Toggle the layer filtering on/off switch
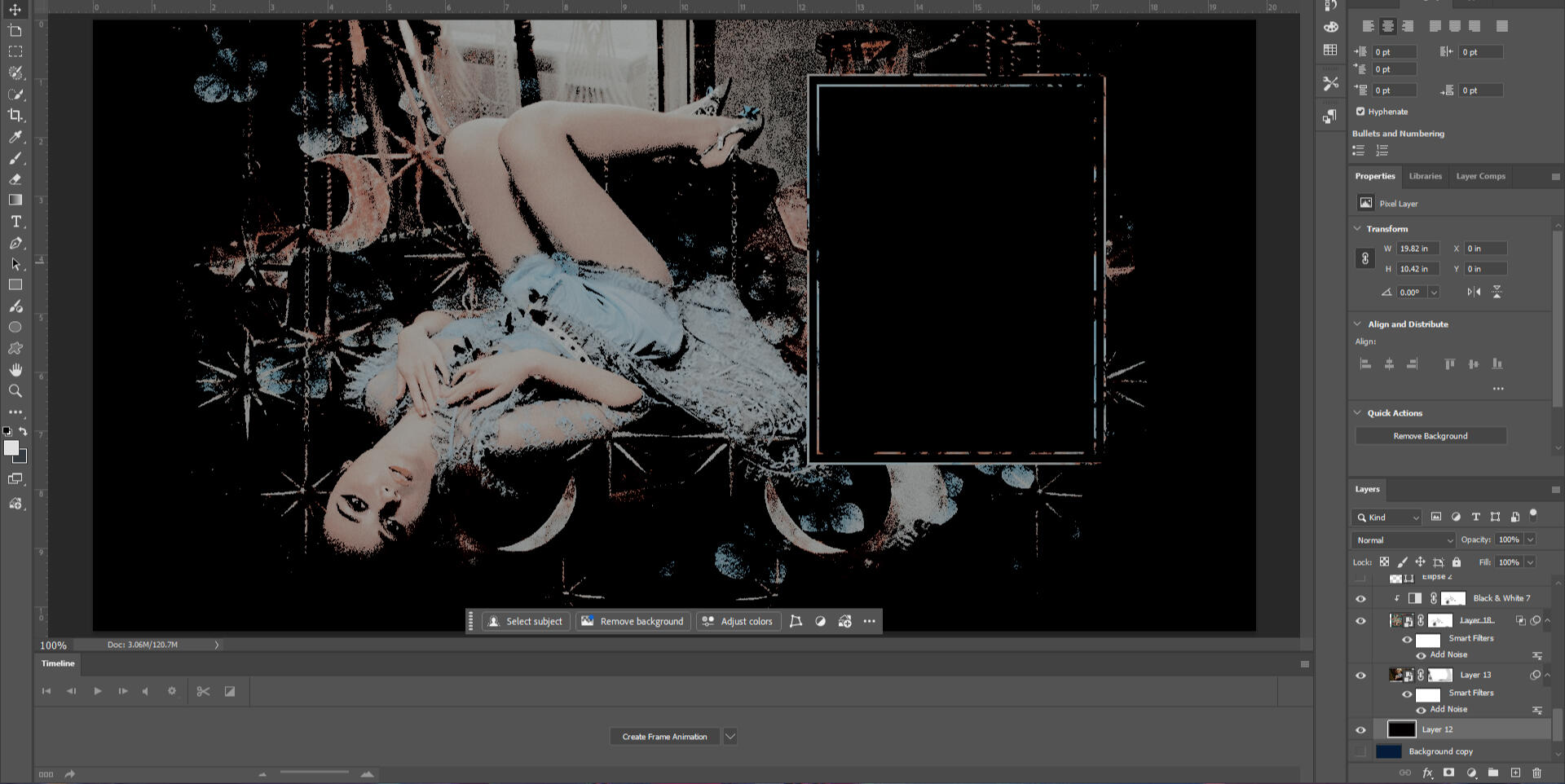1565x784 pixels. click(x=1533, y=514)
